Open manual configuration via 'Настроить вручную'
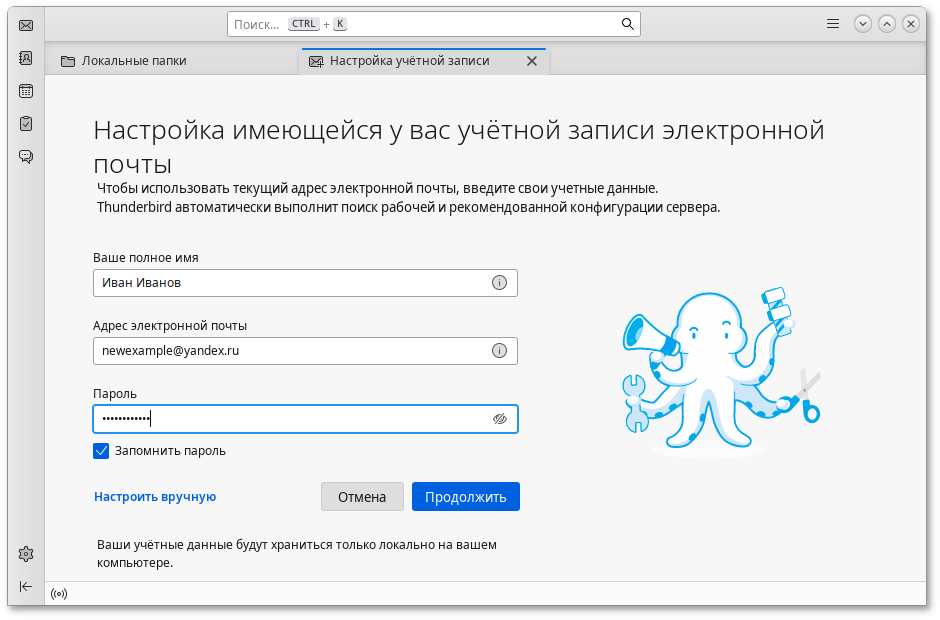940x620 pixels. point(154,496)
